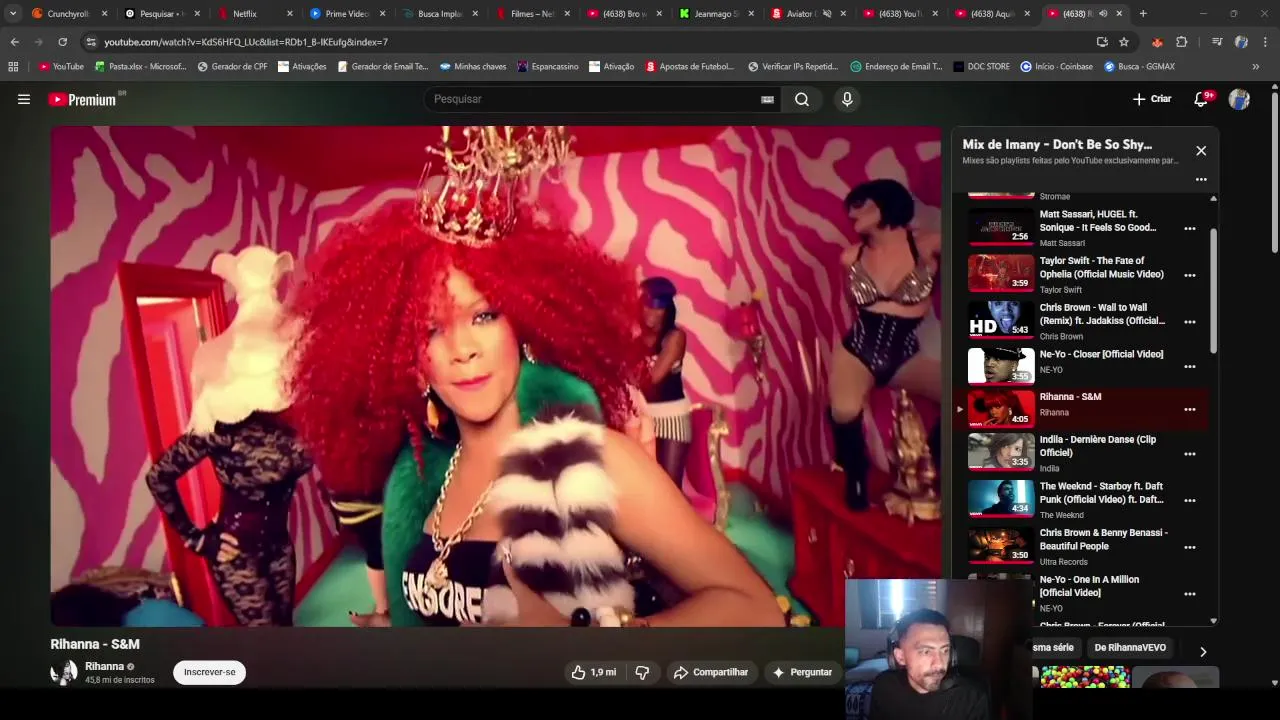The image size is (1280, 720).
Task: Select Ne-Yo Closer [Official Video] title
Action: point(1101,354)
